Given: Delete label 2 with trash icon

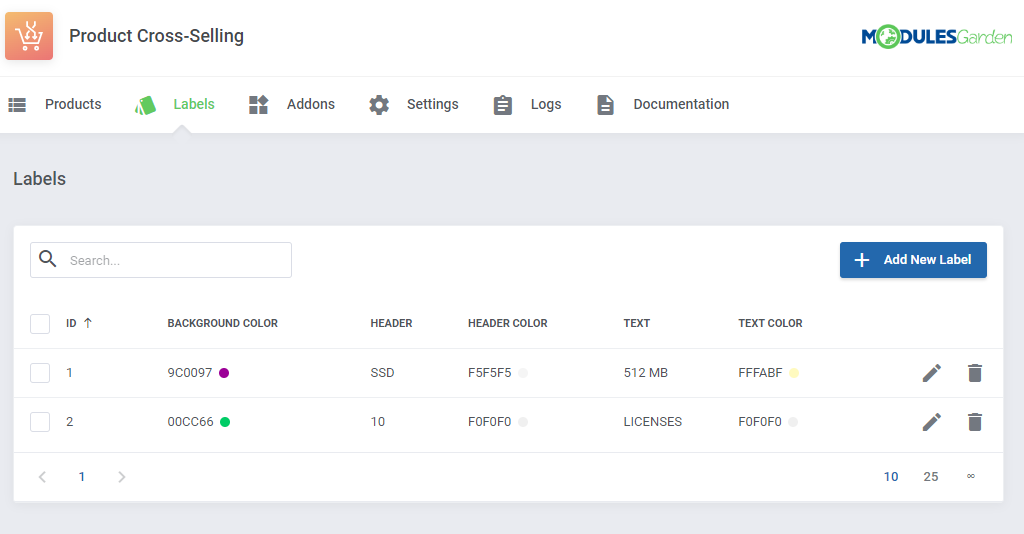Looking at the screenshot, I should [974, 422].
